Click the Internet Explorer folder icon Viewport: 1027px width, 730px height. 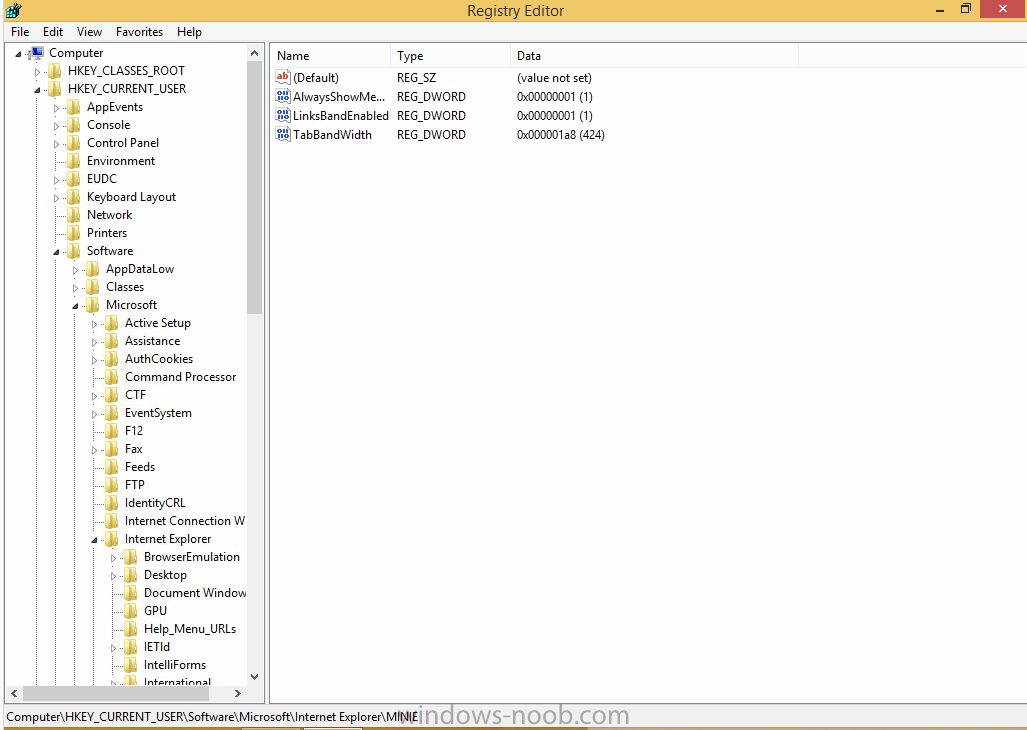[112, 539]
